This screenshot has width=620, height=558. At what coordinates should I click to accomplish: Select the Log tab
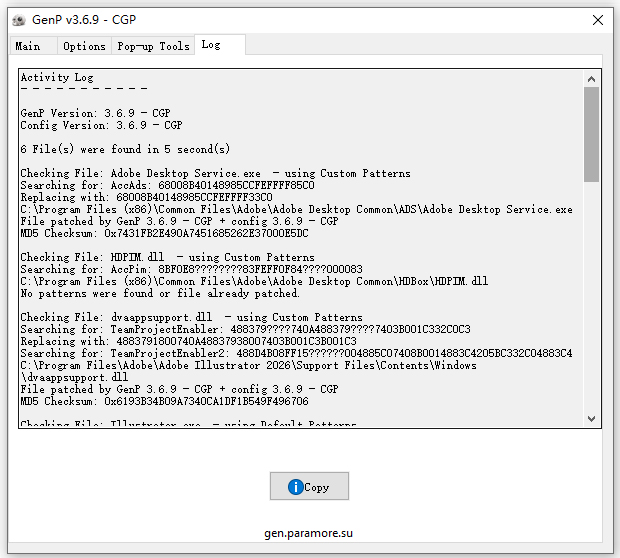click(x=220, y=45)
